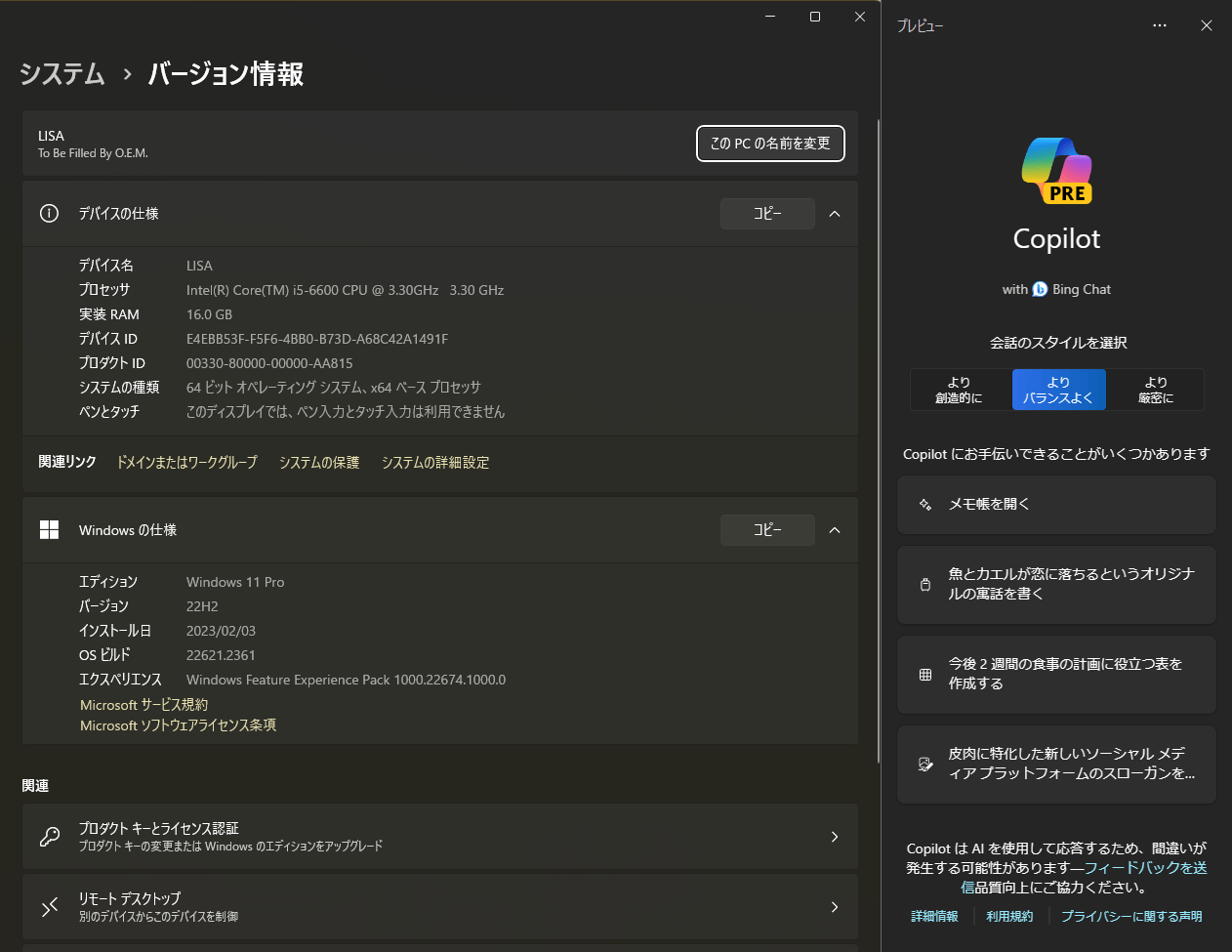Click the Bing Chat icon under Copilot

(x=1040, y=289)
